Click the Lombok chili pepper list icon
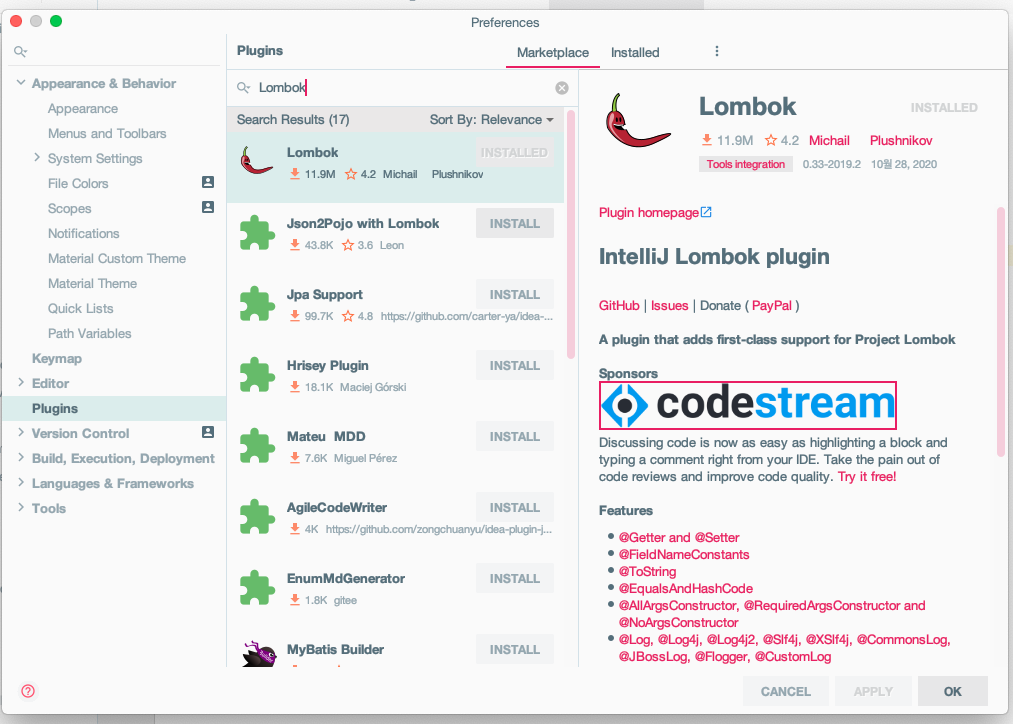Screen dimensions: 1013x724 [256, 161]
